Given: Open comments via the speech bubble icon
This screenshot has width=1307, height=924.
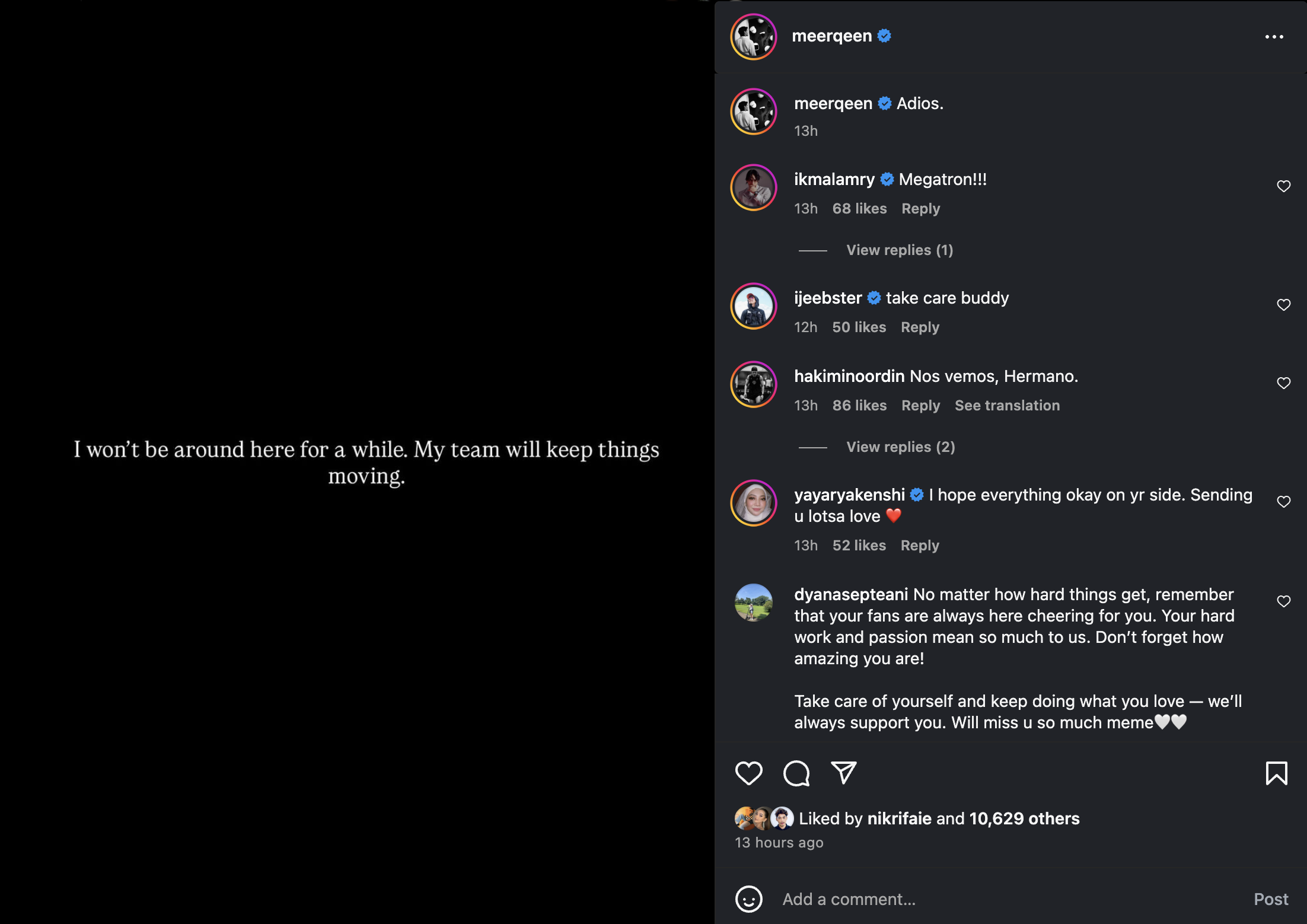Looking at the screenshot, I should point(796,773).
